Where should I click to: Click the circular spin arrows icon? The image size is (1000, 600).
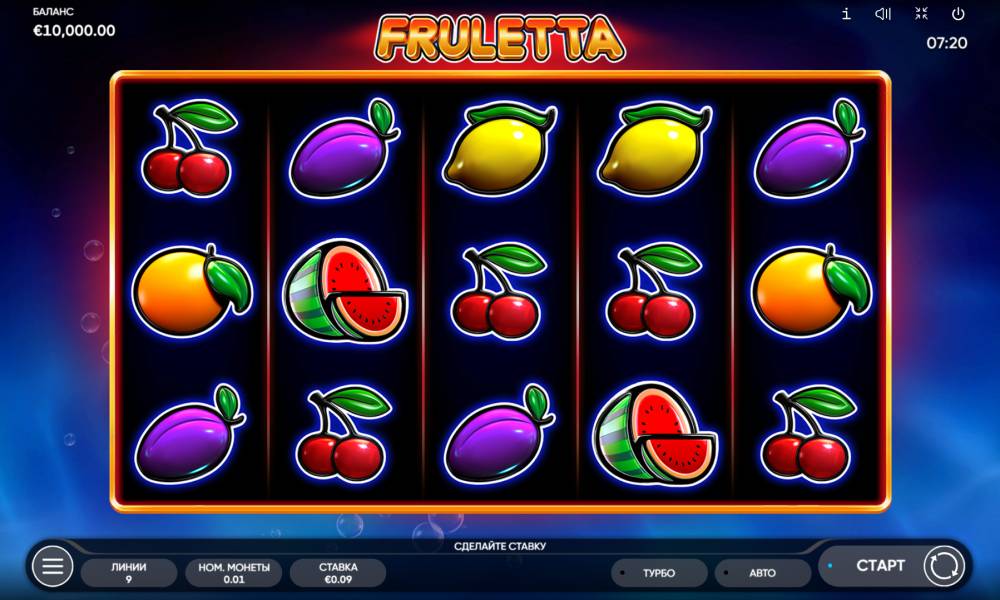tap(944, 566)
